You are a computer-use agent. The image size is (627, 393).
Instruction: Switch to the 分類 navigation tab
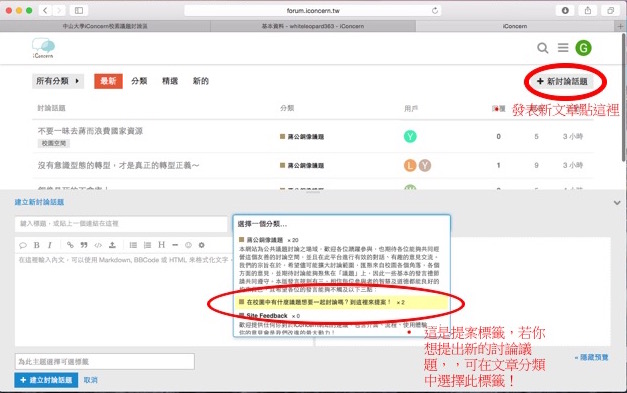[139, 81]
